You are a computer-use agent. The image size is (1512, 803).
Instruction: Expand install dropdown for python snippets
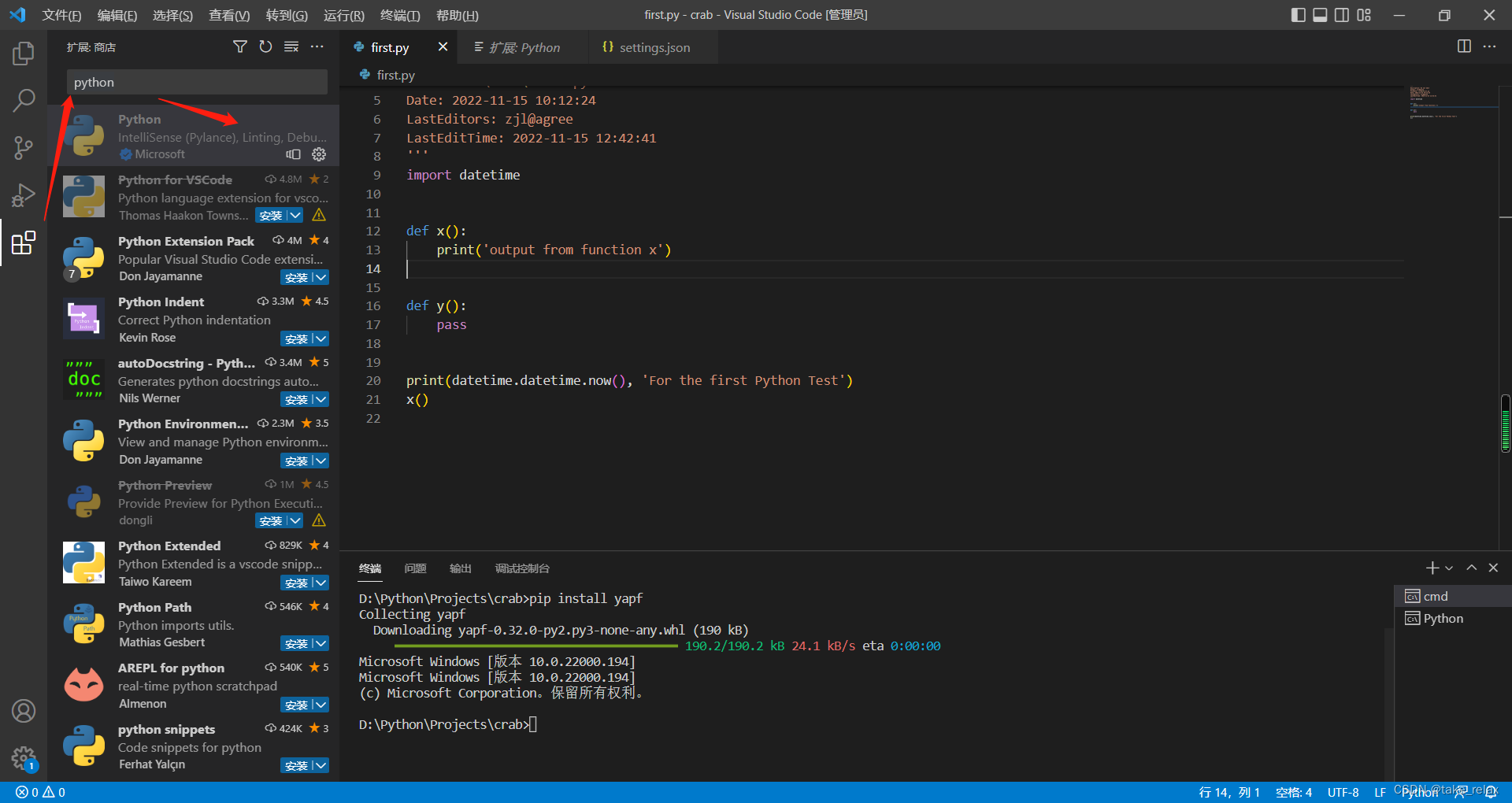pos(321,765)
